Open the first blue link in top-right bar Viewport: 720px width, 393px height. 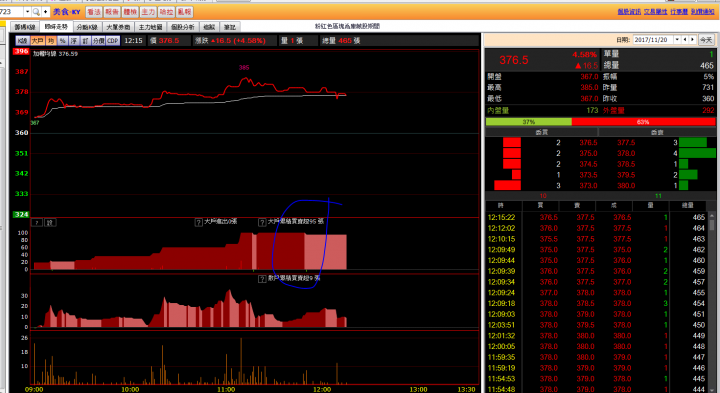coord(629,12)
